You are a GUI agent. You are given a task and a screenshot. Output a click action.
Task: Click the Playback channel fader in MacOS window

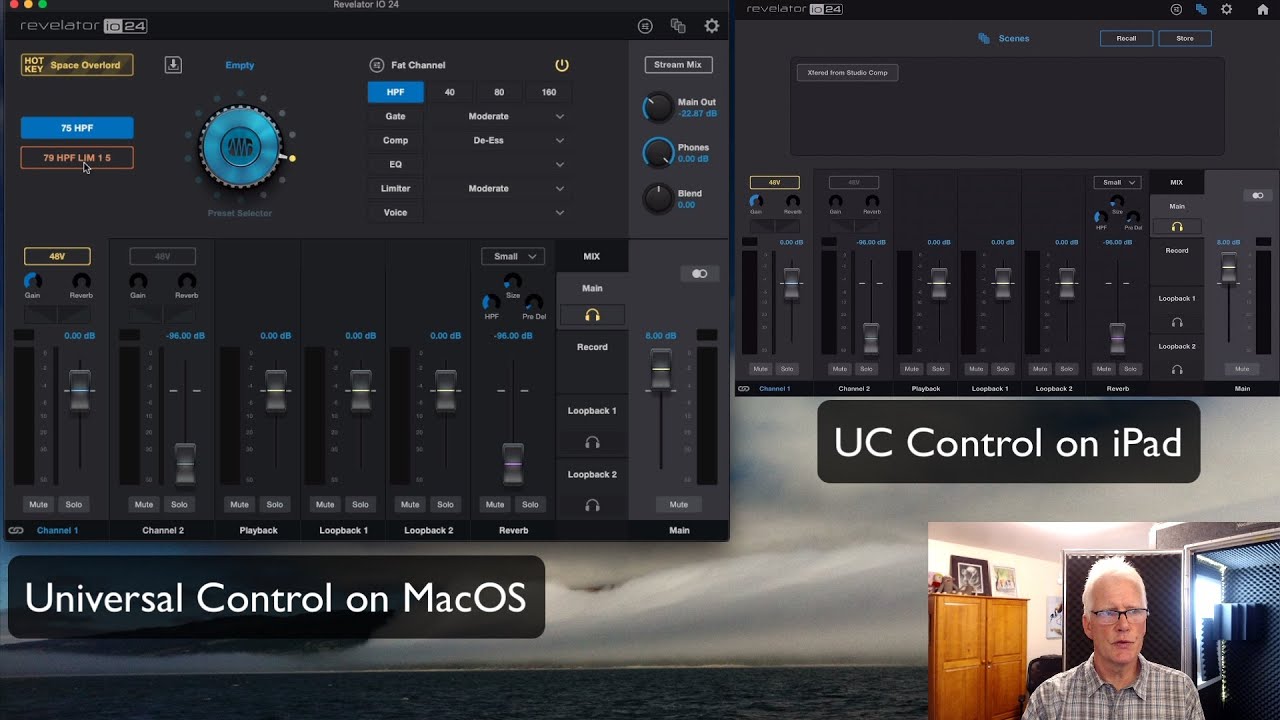tap(276, 390)
